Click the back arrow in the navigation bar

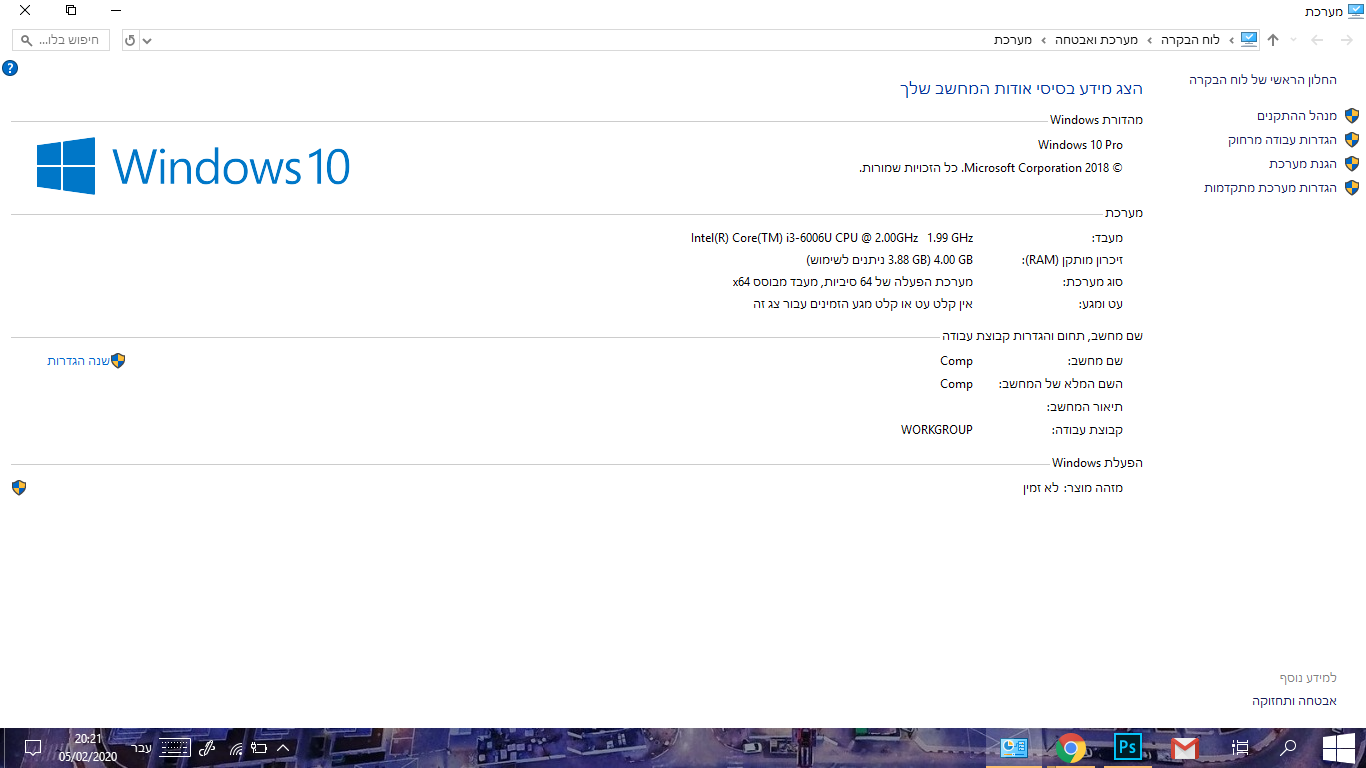(x=1345, y=40)
